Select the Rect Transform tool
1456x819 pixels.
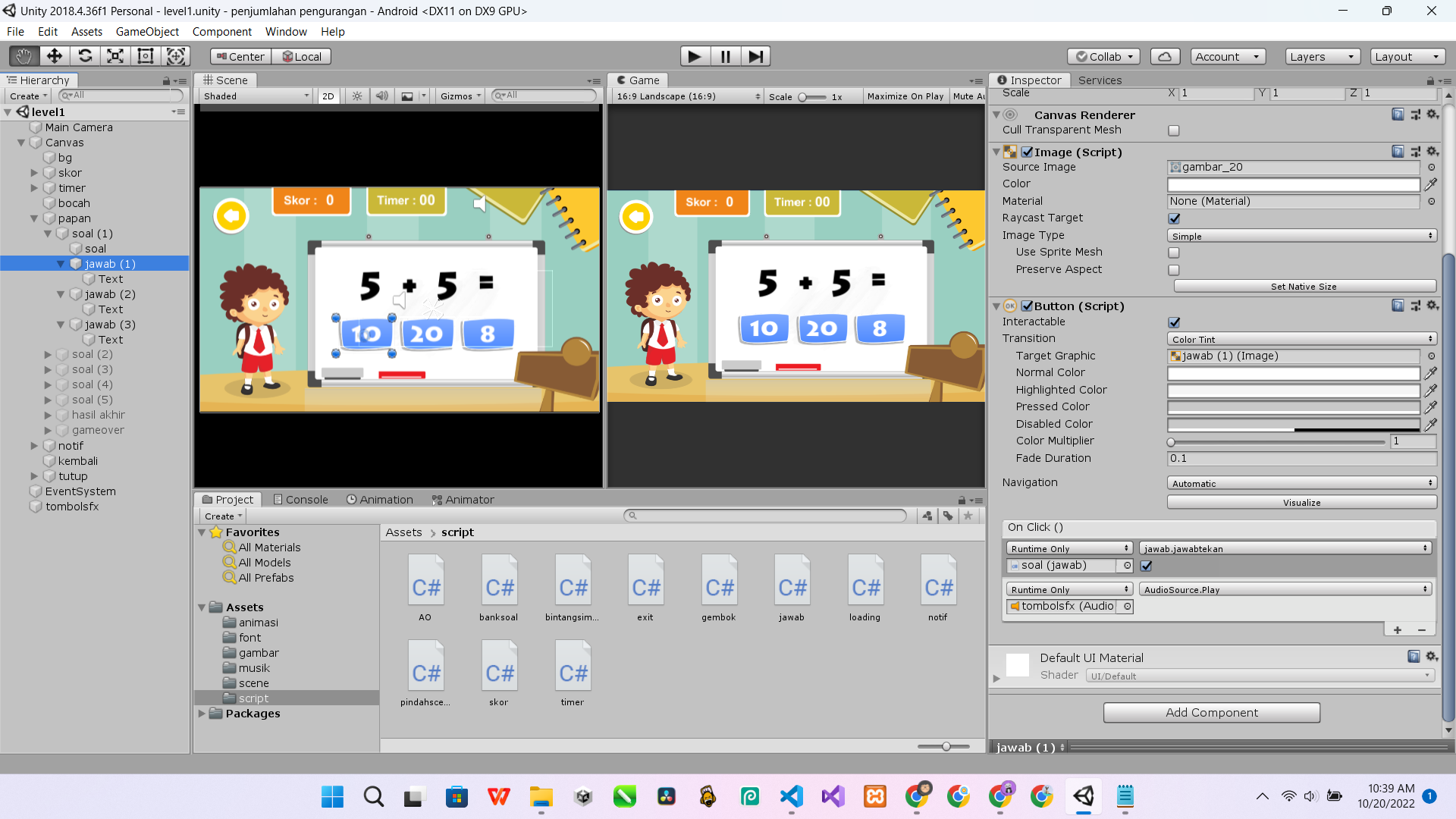tap(146, 56)
